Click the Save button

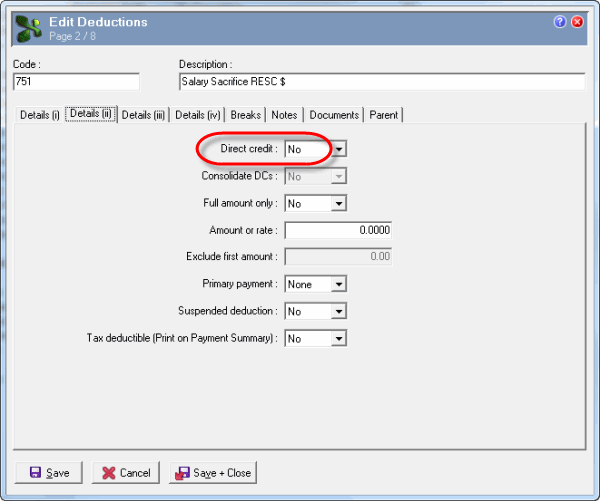[49, 472]
